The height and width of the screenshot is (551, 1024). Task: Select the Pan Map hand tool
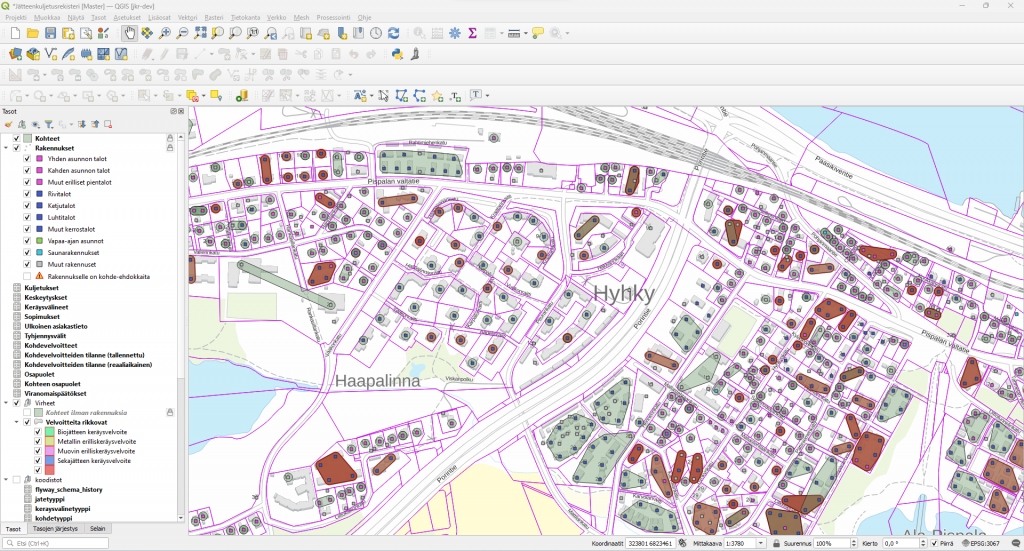click(x=130, y=33)
